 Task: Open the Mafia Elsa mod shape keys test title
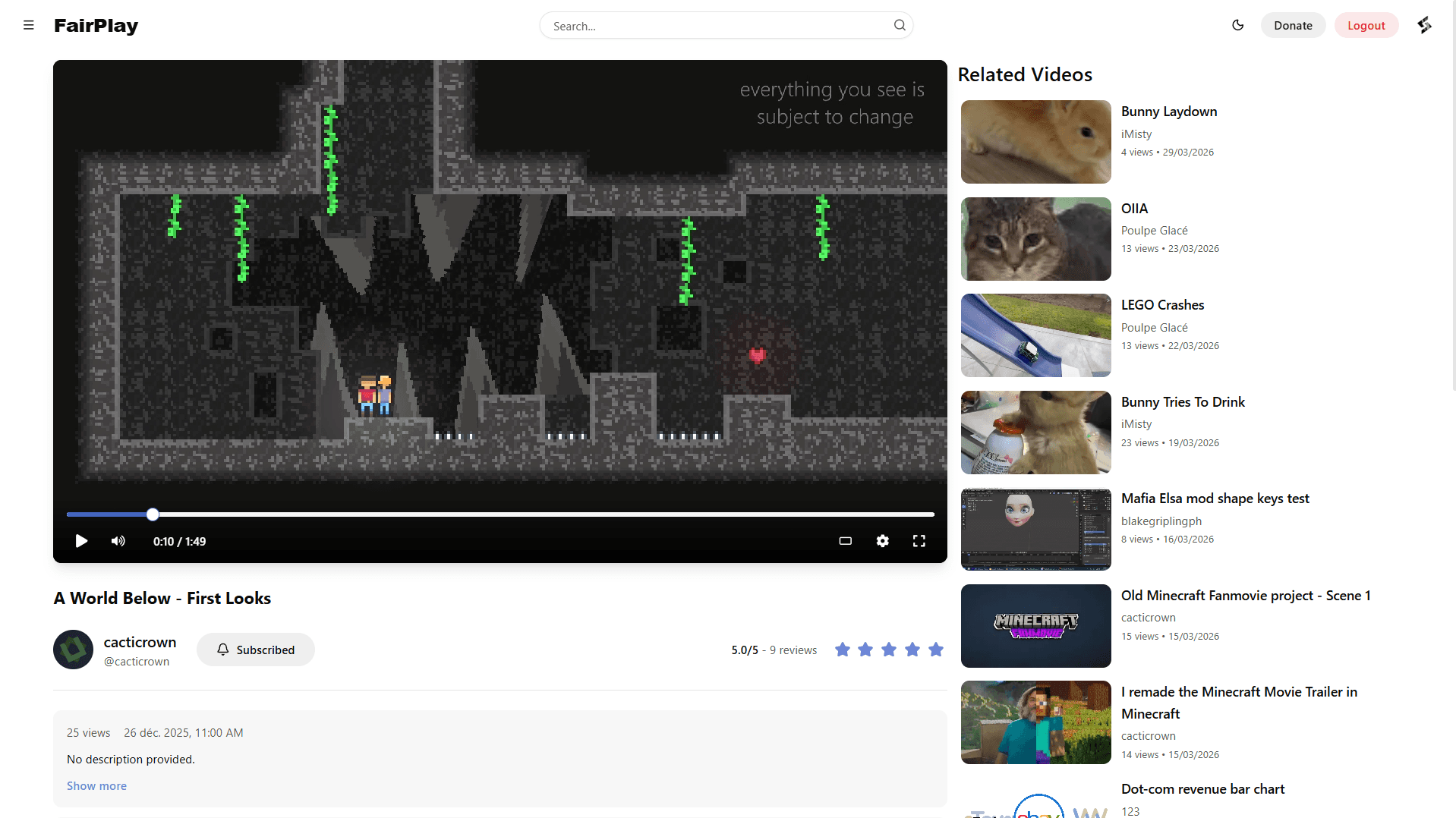(1215, 499)
